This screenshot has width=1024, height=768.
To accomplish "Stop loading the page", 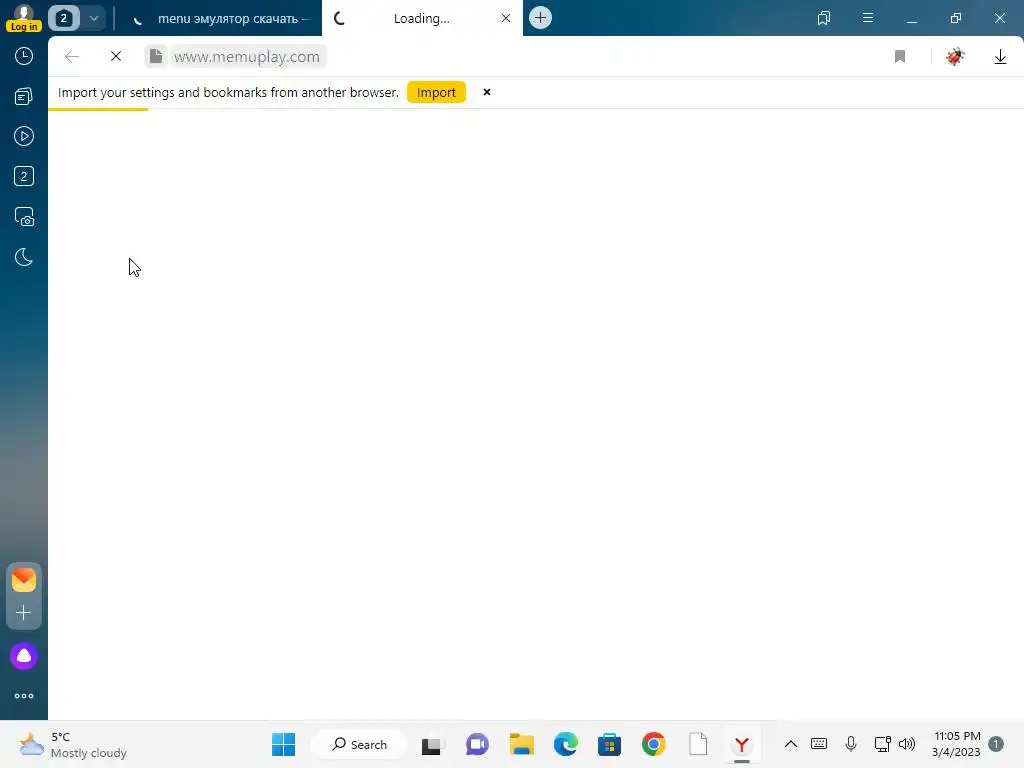I will coord(116,57).
